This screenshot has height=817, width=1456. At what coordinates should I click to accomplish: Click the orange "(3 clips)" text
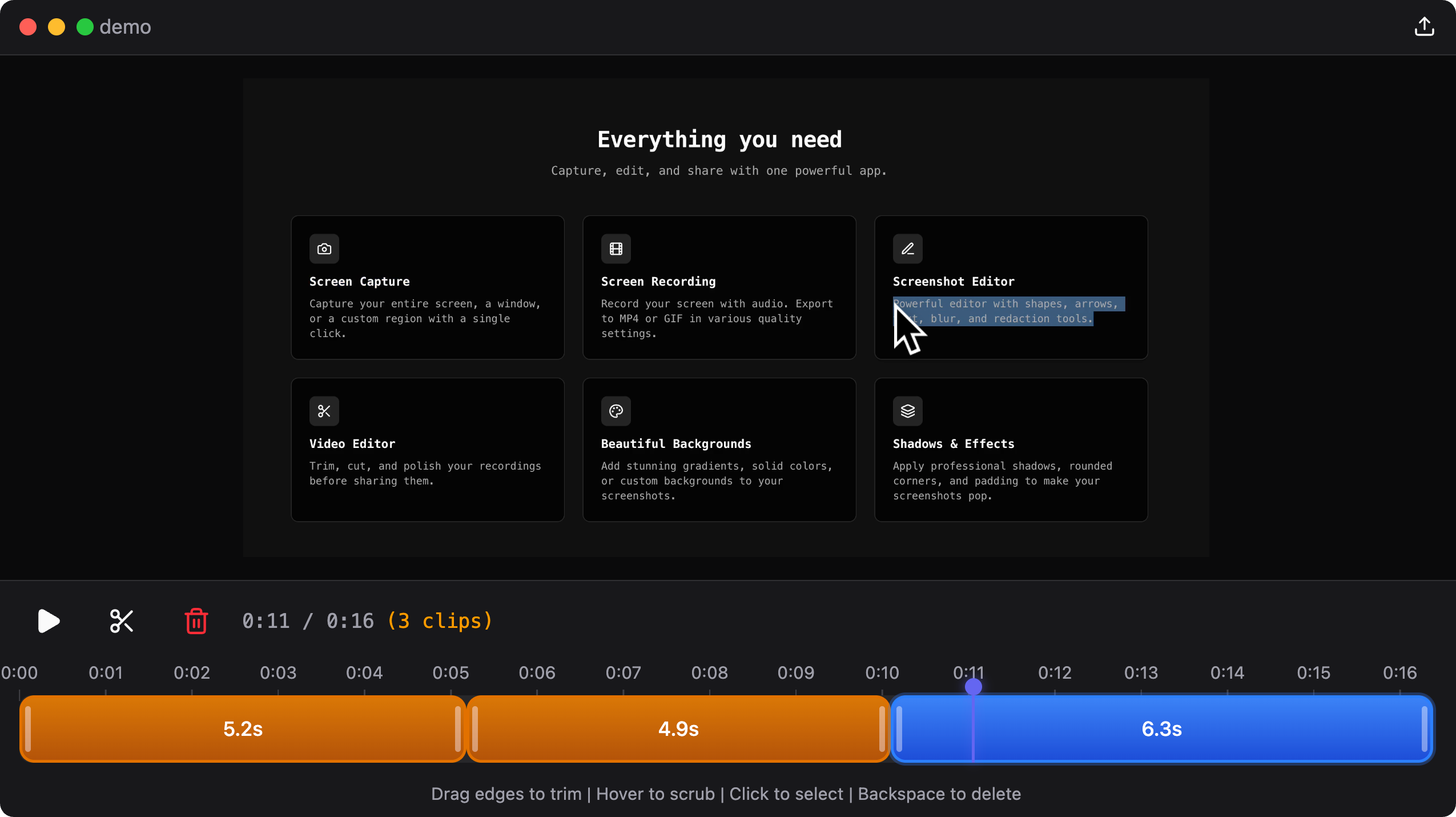440,621
